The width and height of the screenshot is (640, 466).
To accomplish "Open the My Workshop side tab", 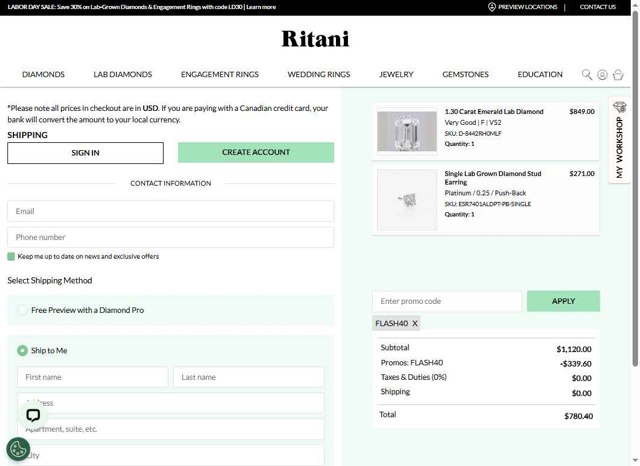I will [x=619, y=140].
